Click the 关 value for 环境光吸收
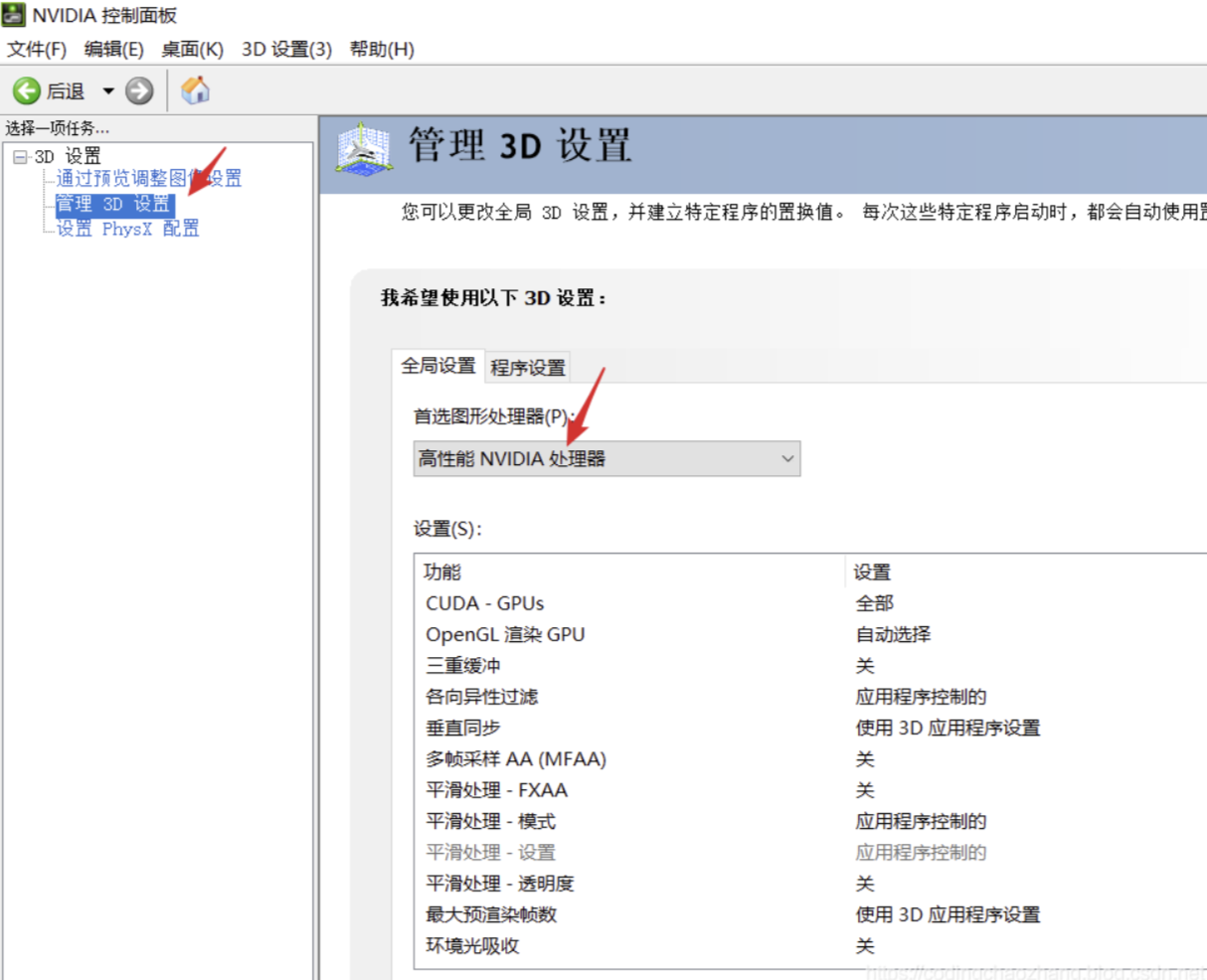Image resolution: width=1207 pixels, height=980 pixels. click(x=865, y=946)
